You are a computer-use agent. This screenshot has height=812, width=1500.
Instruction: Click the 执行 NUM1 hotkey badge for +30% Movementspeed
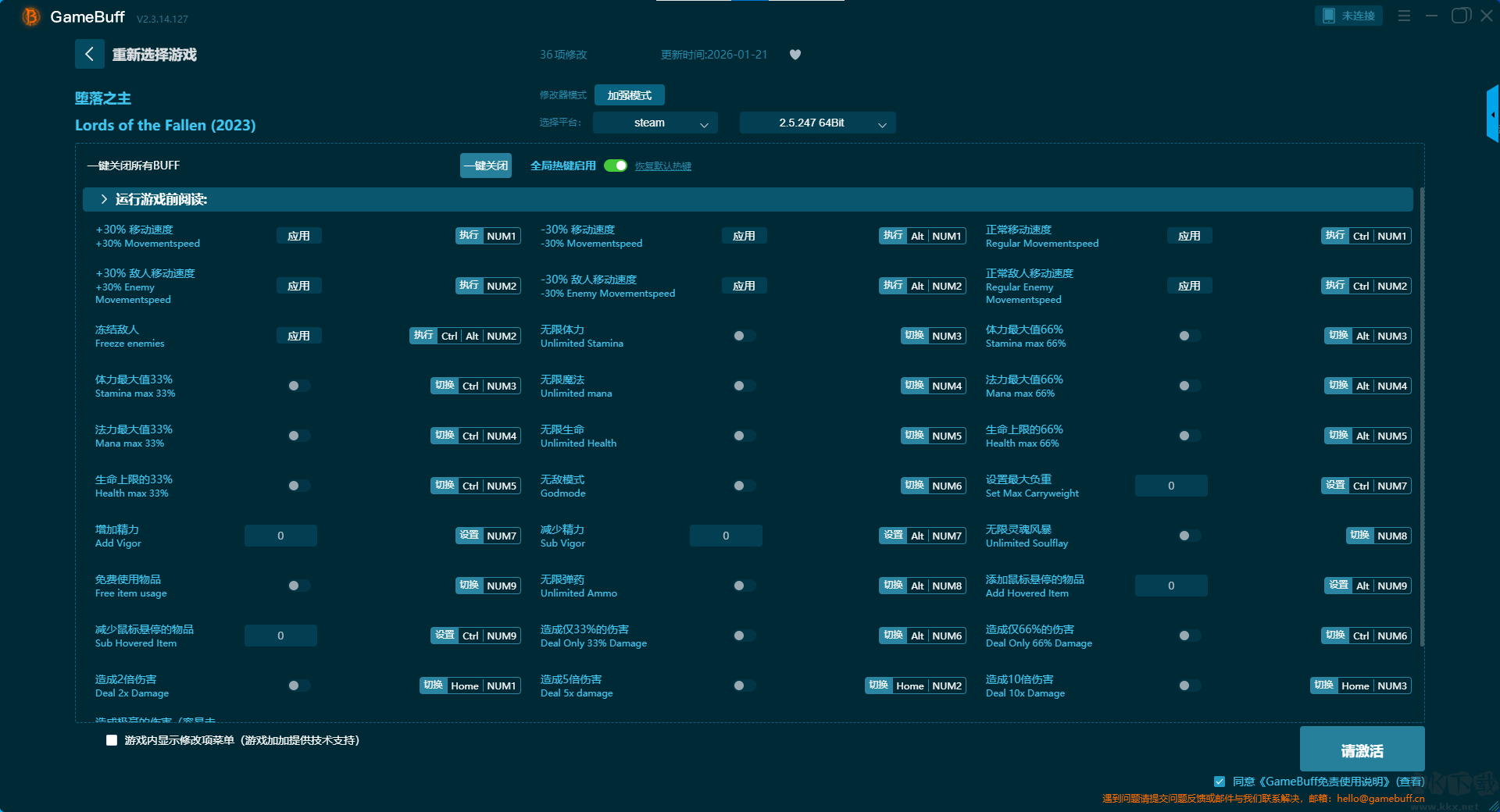(488, 236)
